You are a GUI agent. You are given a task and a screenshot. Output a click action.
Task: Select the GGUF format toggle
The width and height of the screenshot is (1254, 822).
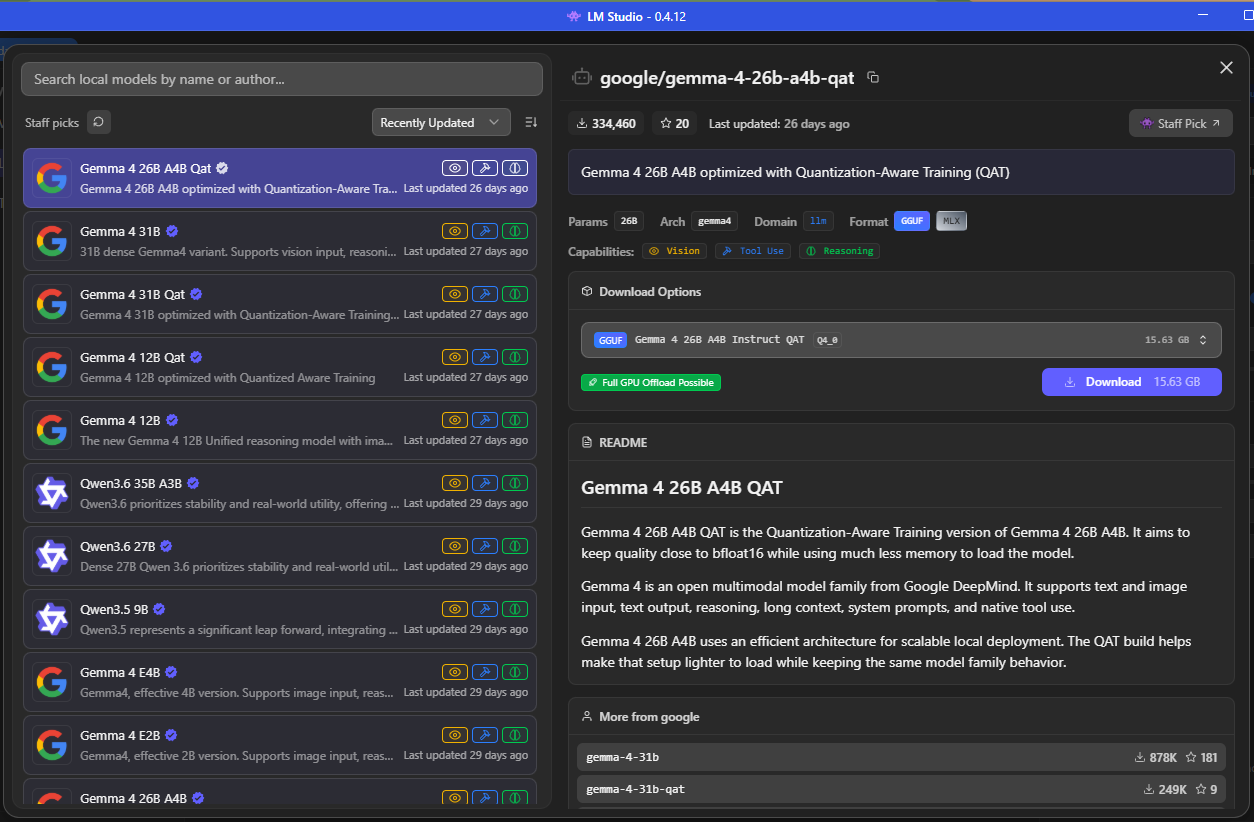tap(912, 221)
